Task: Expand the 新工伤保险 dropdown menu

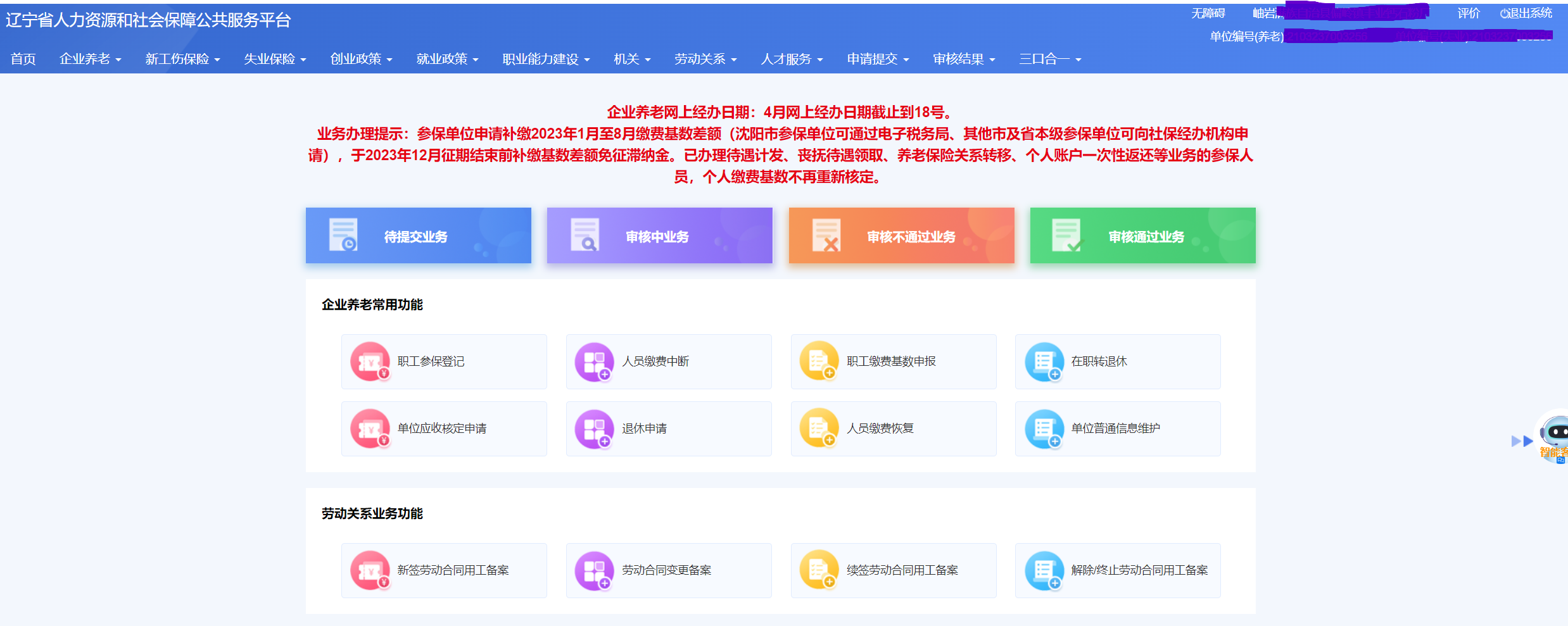Action: click(x=182, y=59)
